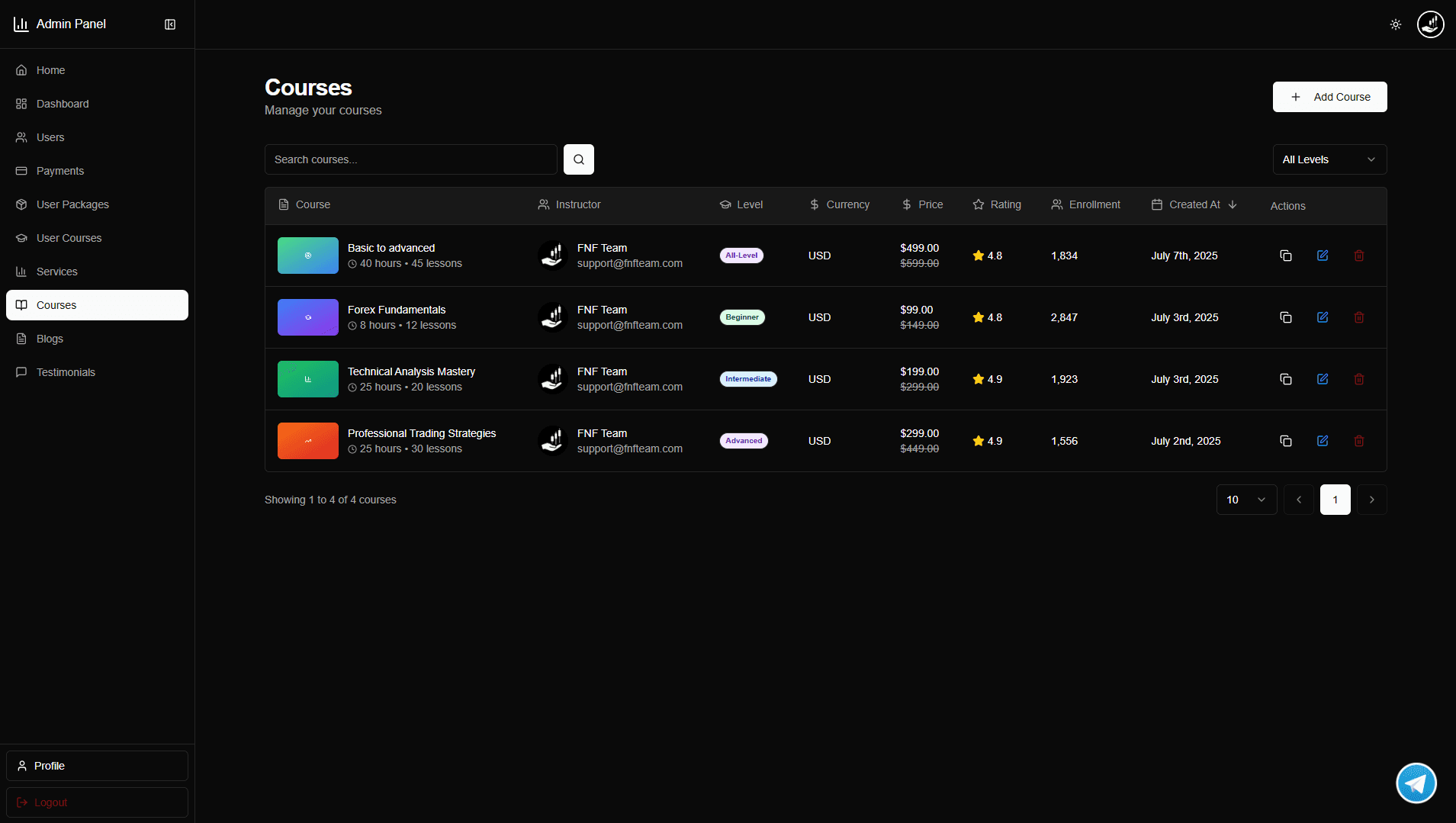The image size is (1456, 823).
Task: Click the Technical Analysis Mastery green thumbnail
Action: tap(308, 379)
